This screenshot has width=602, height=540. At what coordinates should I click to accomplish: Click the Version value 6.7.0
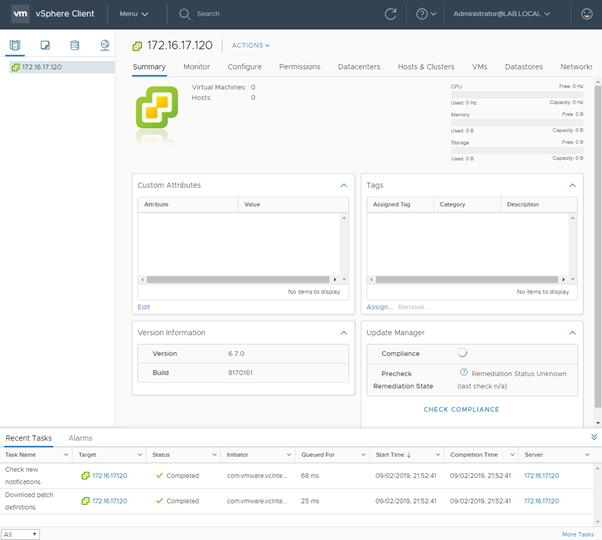pos(236,353)
